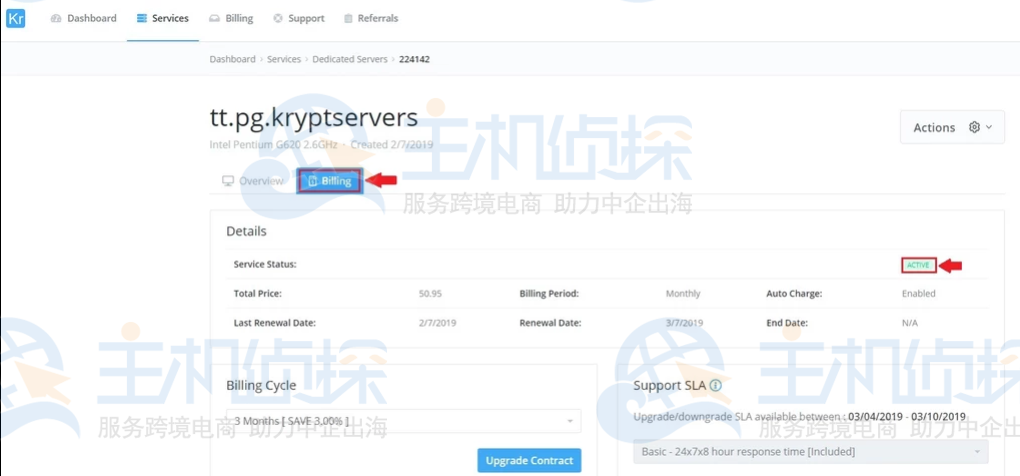
Task: Go to Dashboard in the breadcrumb
Action: point(232,59)
